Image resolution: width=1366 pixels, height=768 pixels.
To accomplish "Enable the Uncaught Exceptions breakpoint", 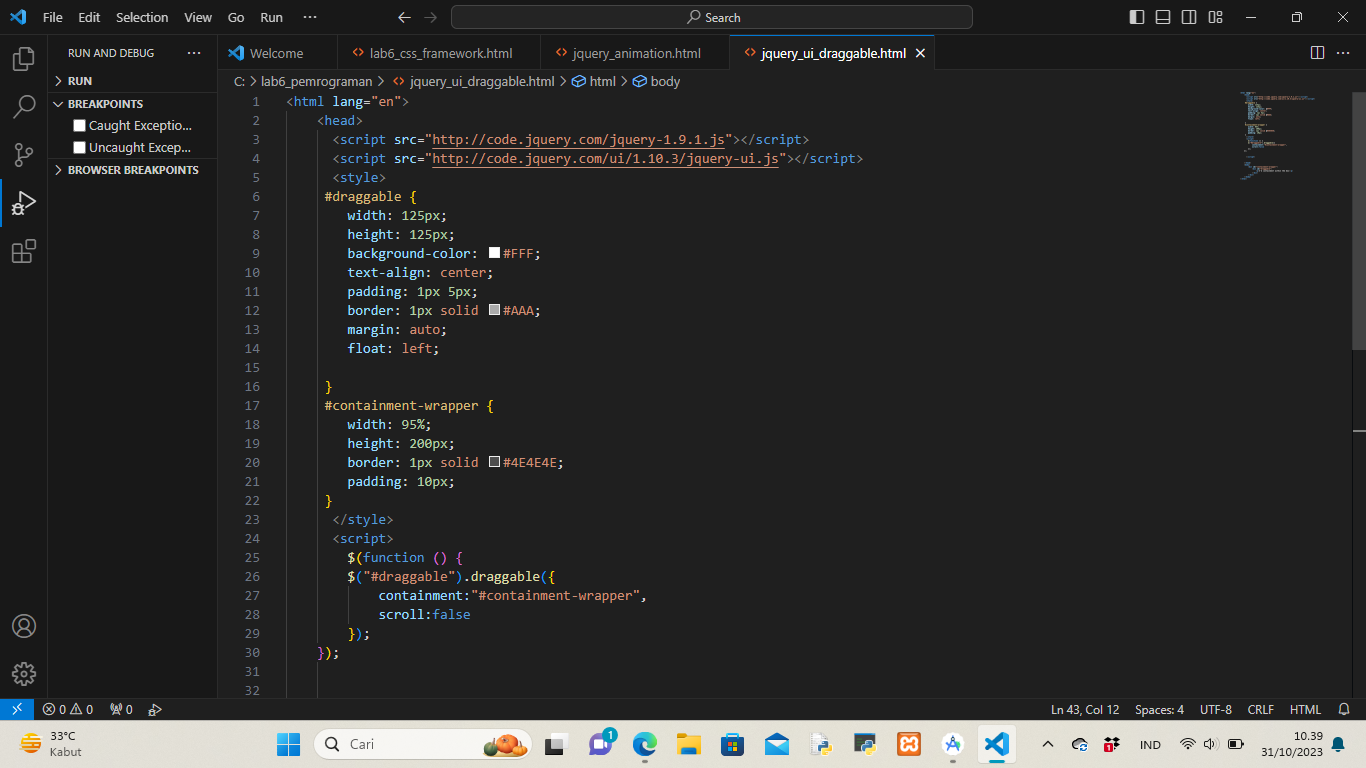I will (77, 147).
